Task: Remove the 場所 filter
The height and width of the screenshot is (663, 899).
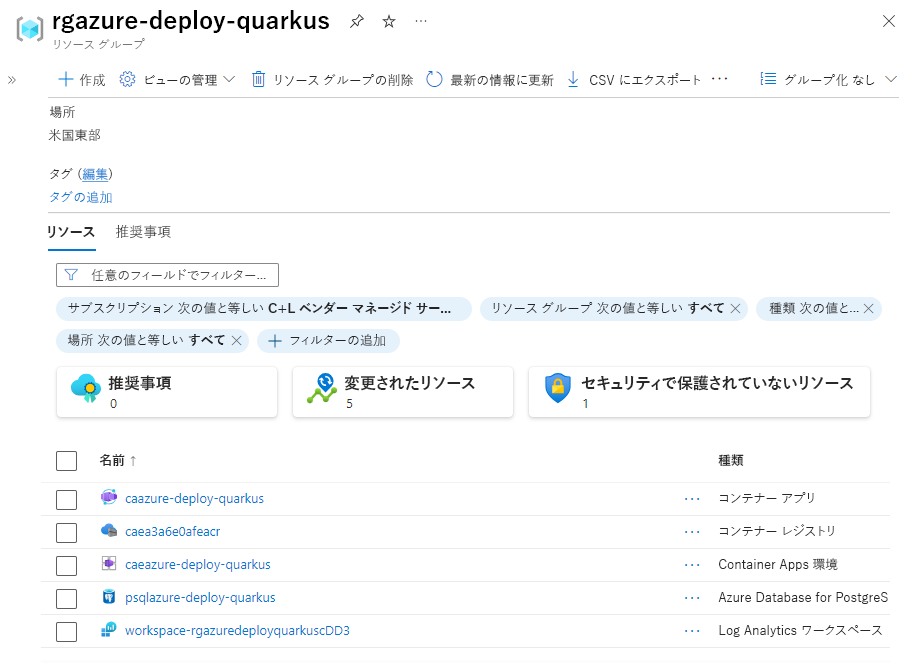Action: tap(236, 341)
